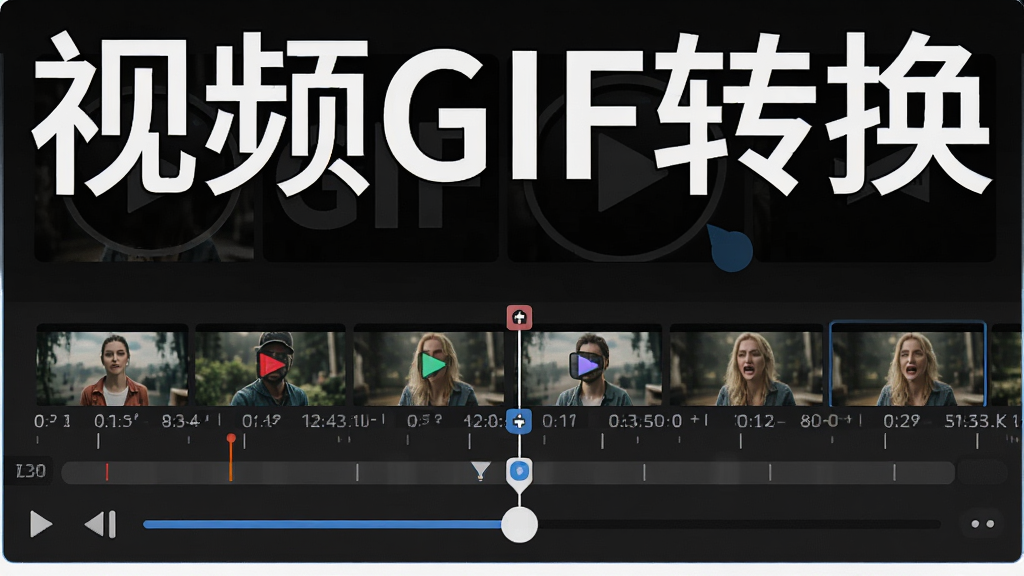Viewport: 1024px width, 576px height.
Task: Start playback with the play button
Action: (40, 524)
